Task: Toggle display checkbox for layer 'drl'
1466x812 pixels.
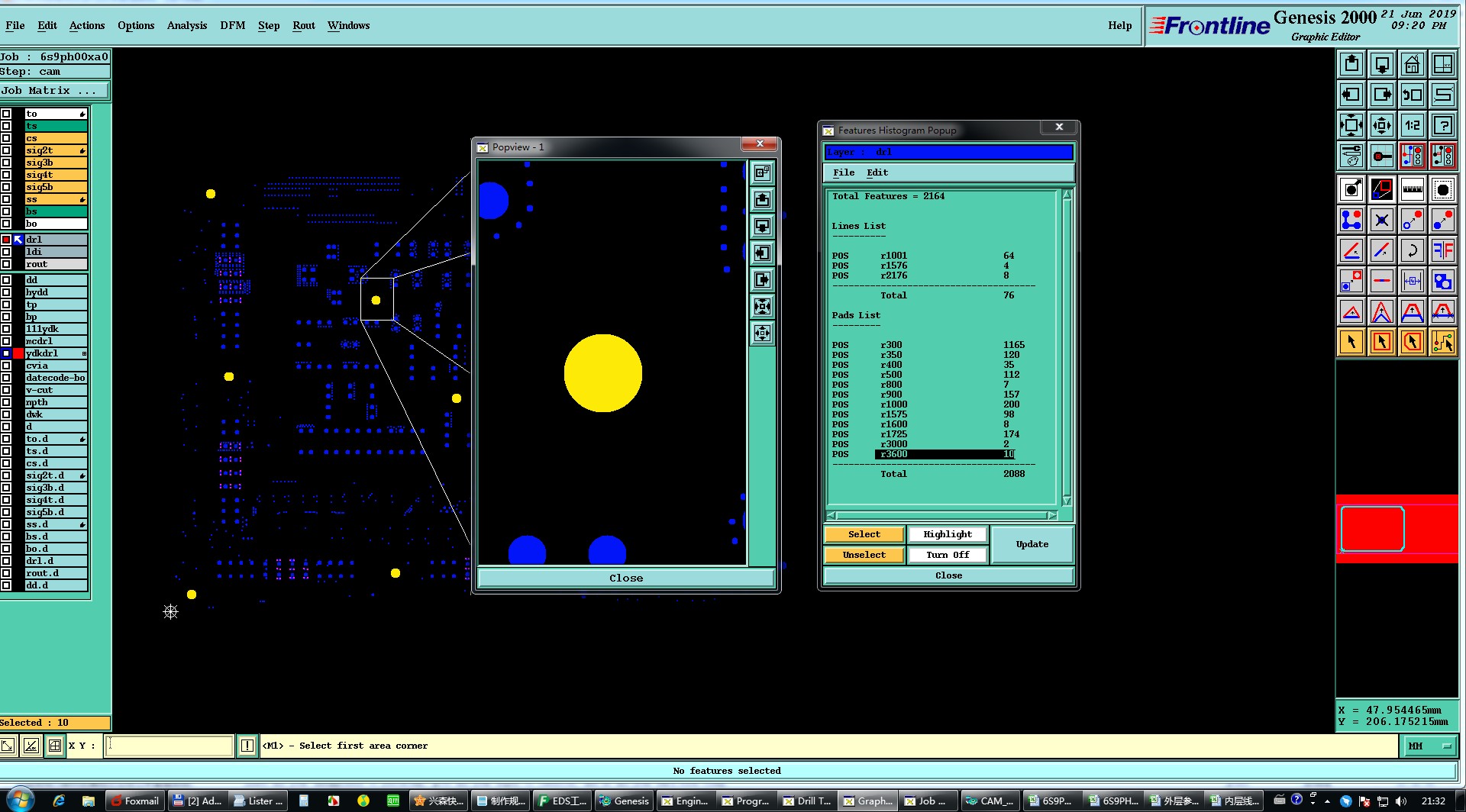Action: (x=6, y=240)
